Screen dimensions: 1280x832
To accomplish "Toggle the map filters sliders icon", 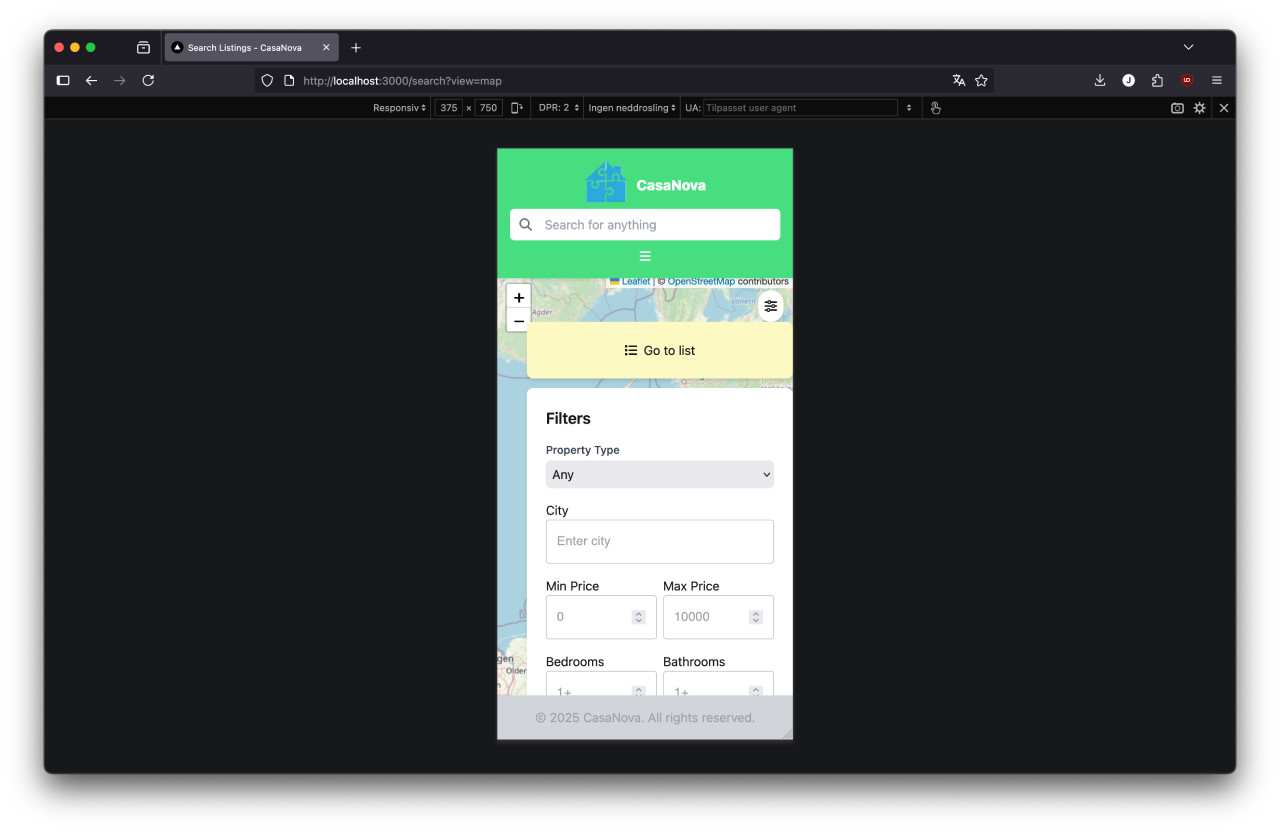I will (x=770, y=306).
